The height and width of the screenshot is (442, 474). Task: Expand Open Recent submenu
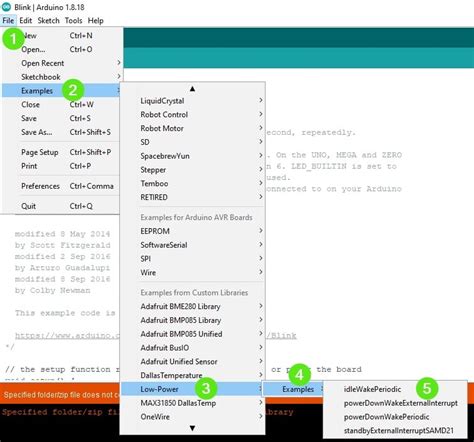point(61,63)
